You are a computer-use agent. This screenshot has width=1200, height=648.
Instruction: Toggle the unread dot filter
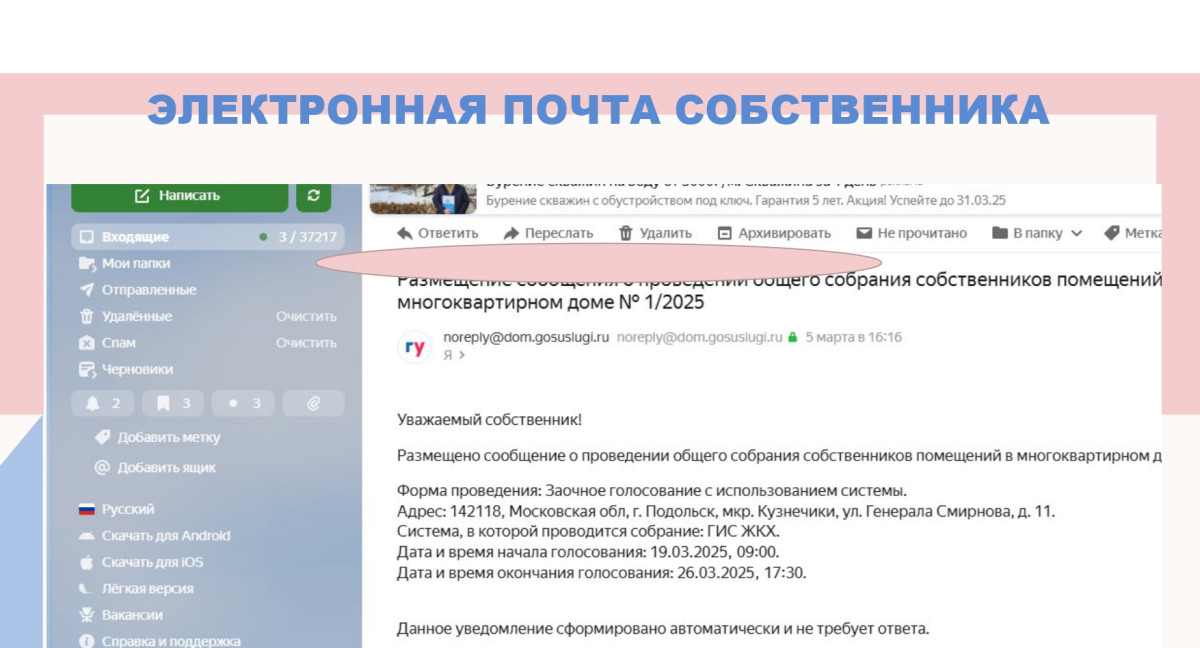point(243,403)
